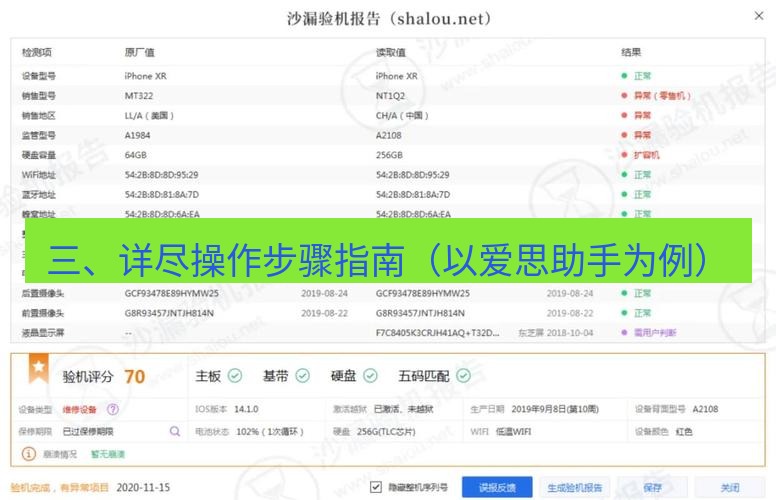This screenshot has width=776, height=500.
Task: Click the 保存 button
Action: click(652, 487)
